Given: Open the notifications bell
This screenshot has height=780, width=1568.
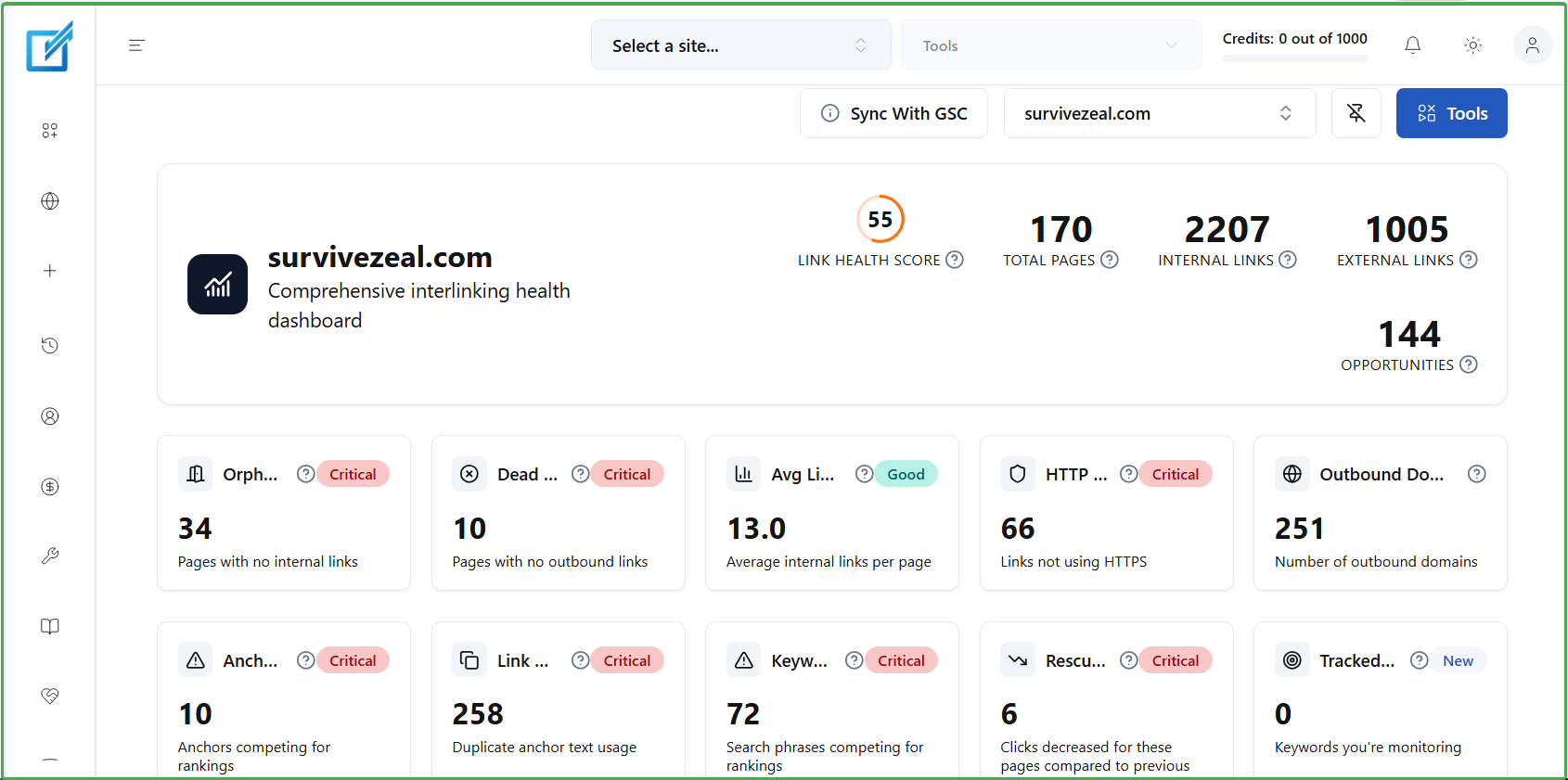Looking at the screenshot, I should 1413,45.
